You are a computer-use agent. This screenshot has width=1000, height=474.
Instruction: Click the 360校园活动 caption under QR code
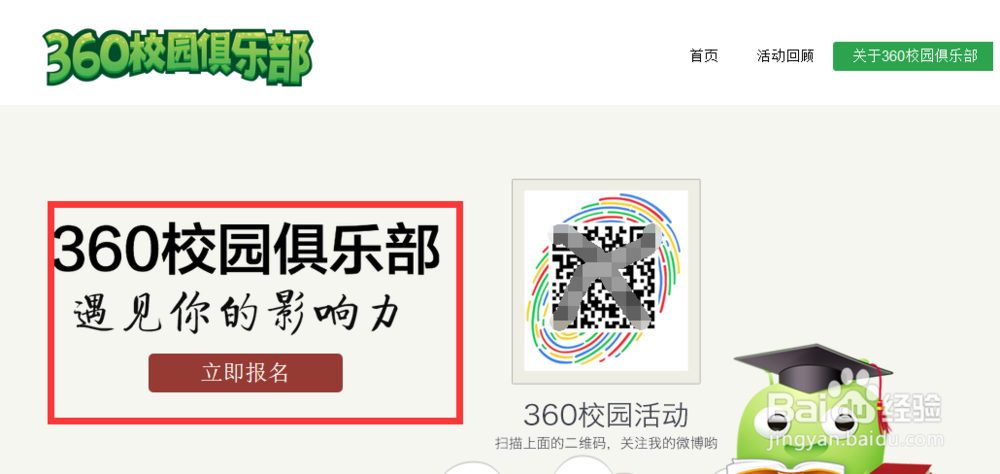tap(606, 415)
